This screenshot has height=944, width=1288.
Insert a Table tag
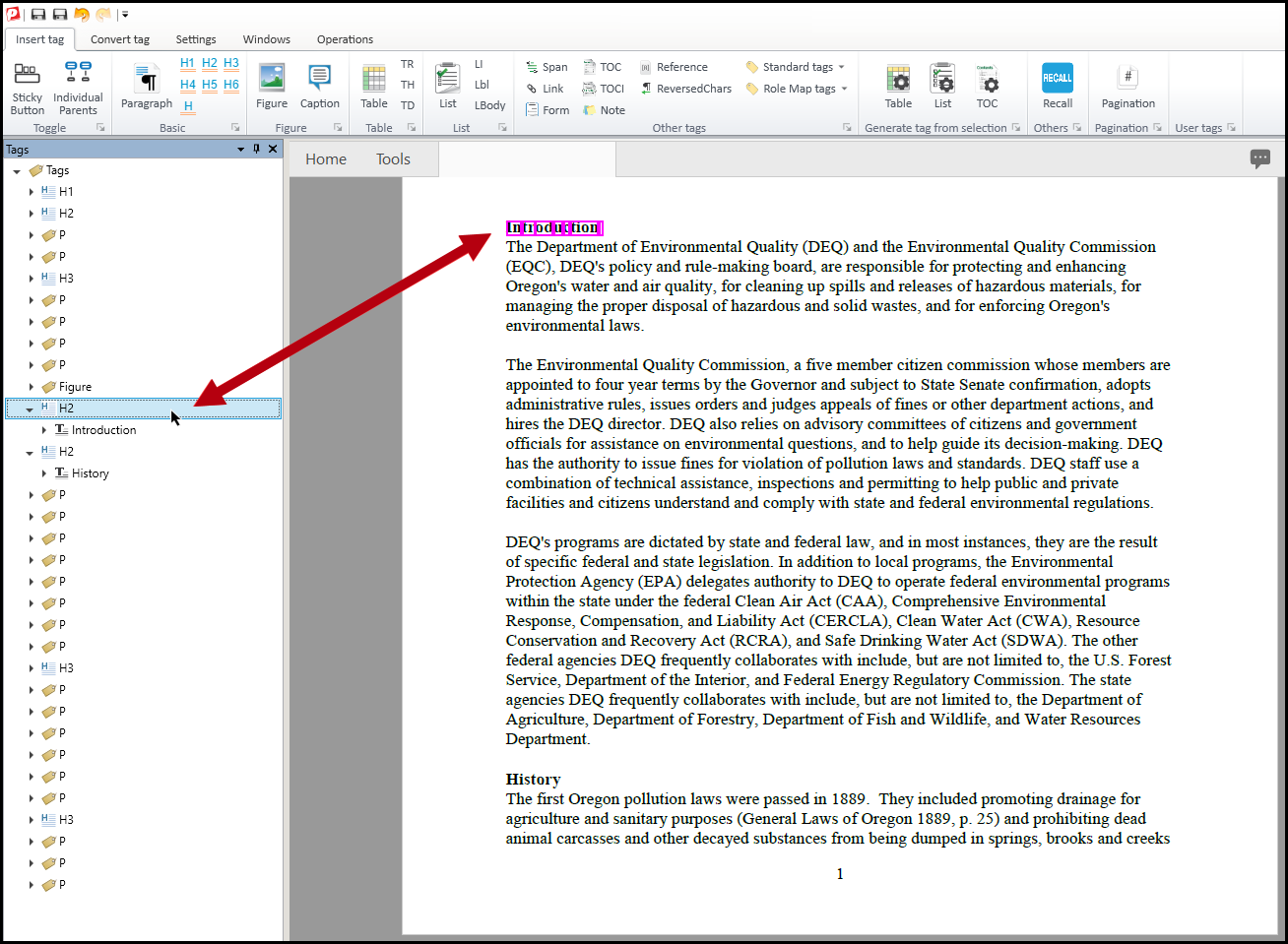tap(374, 87)
